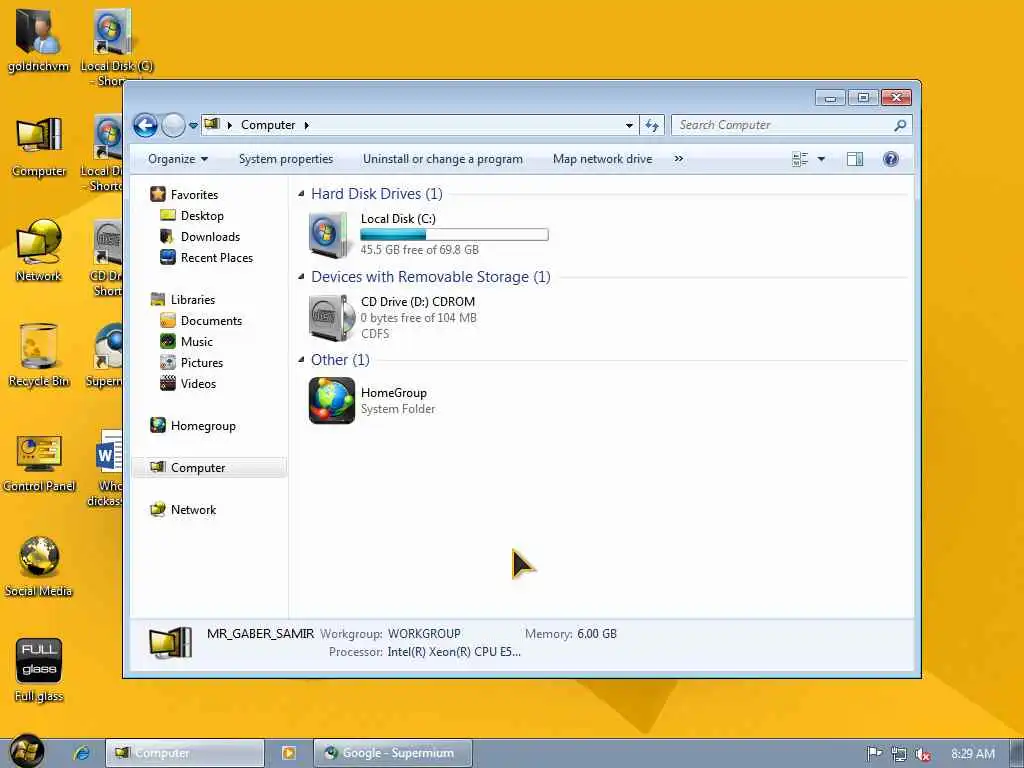Click the arrow after Computer in address bar
The image size is (1024, 768).
point(306,125)
